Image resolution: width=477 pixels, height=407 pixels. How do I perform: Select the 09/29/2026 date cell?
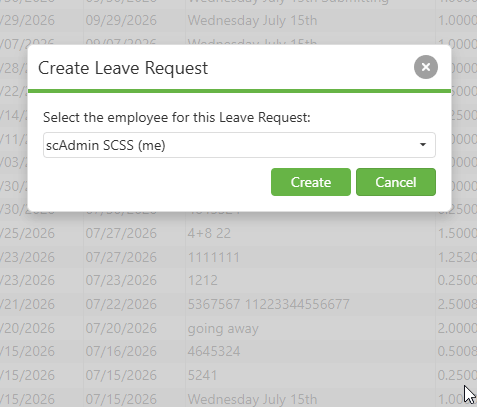121,21
